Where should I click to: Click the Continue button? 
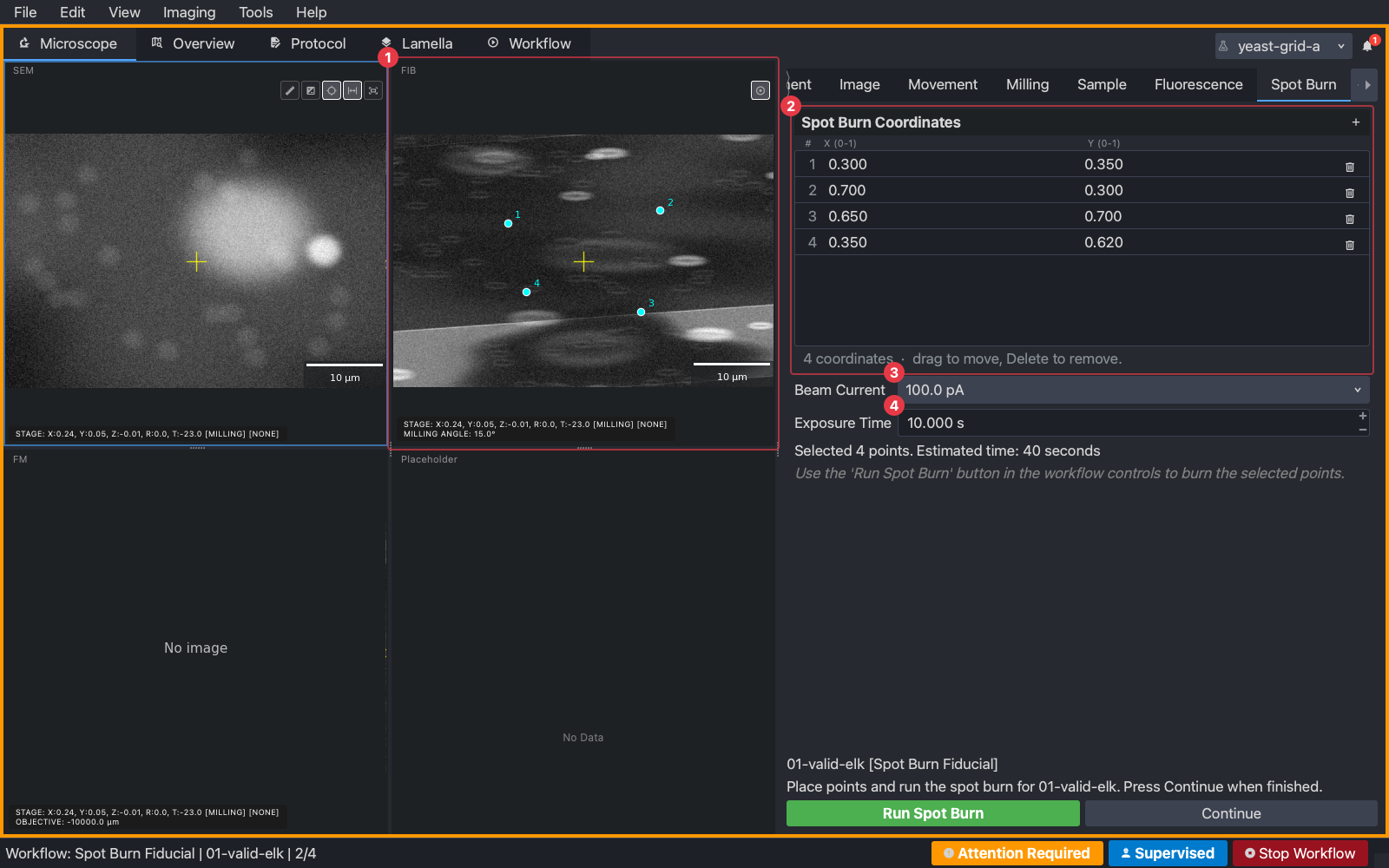tap(1231, 813)
